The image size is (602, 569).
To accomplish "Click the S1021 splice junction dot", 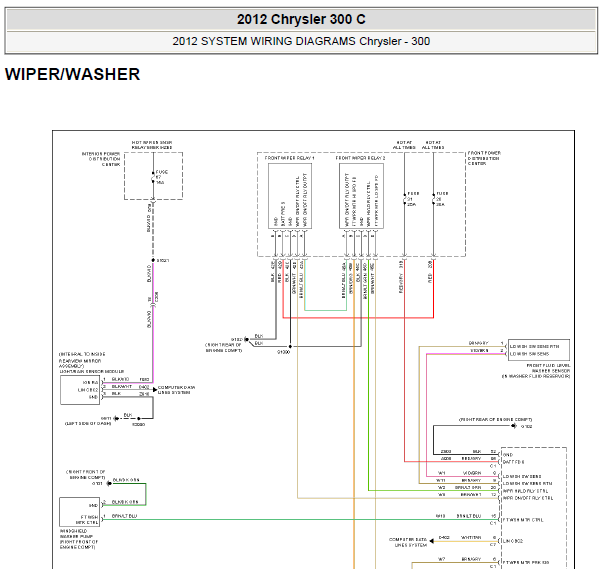I will click(x=151, y=262).
